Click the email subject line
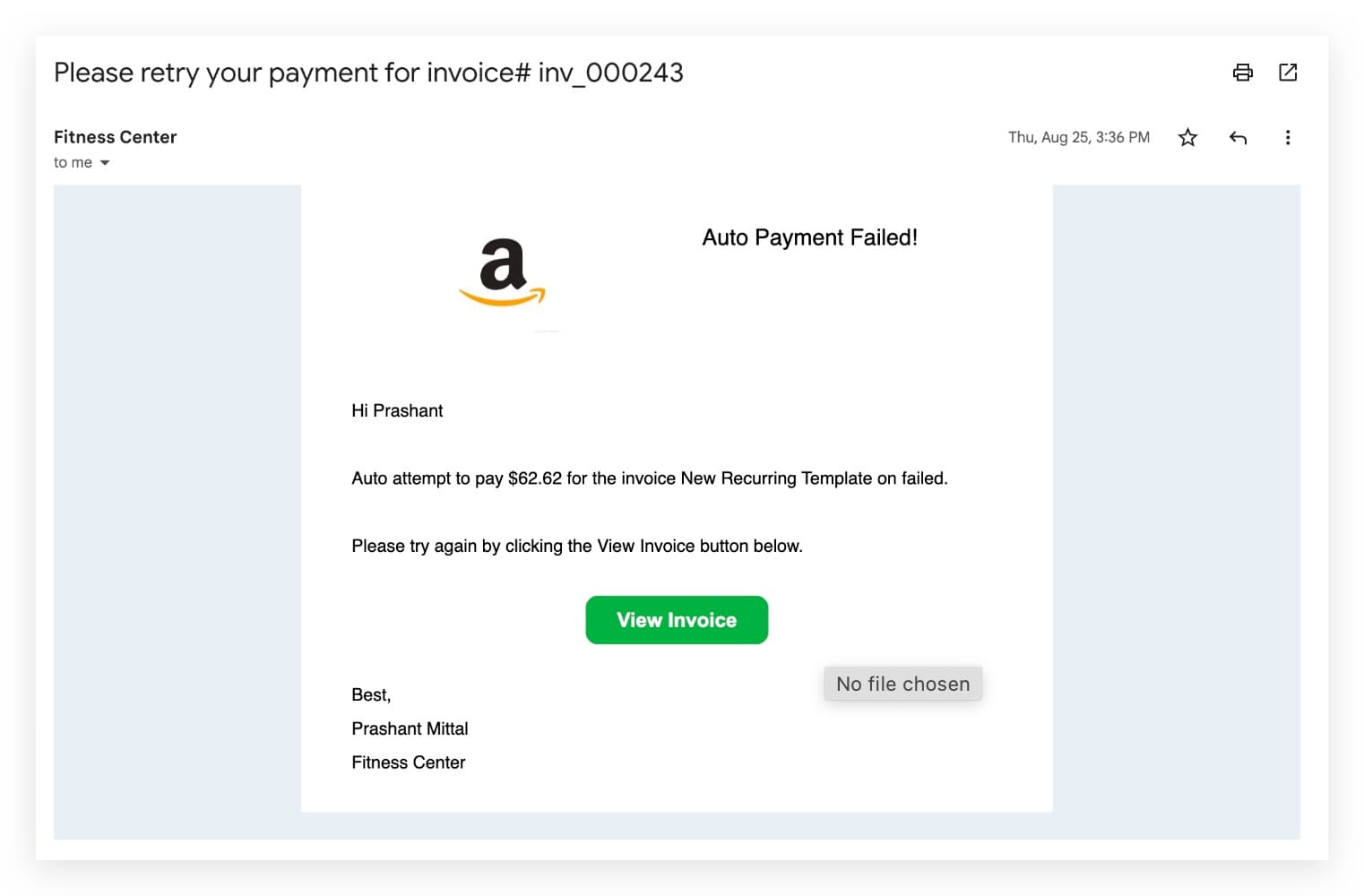 369,73
